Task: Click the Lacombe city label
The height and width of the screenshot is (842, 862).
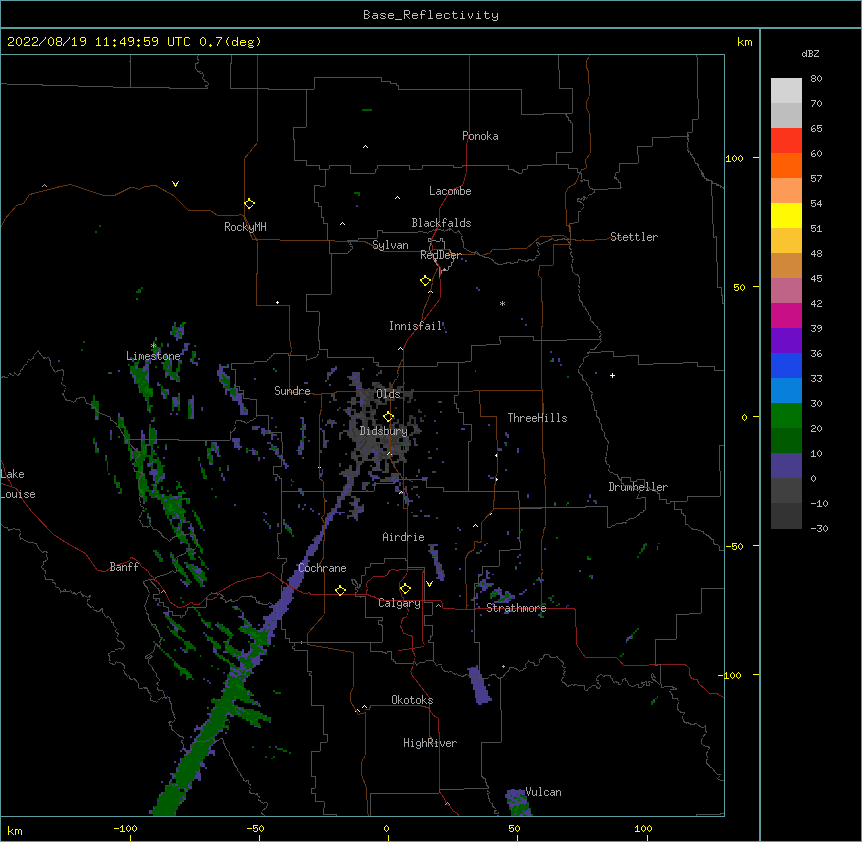Action: coord(450,191)
